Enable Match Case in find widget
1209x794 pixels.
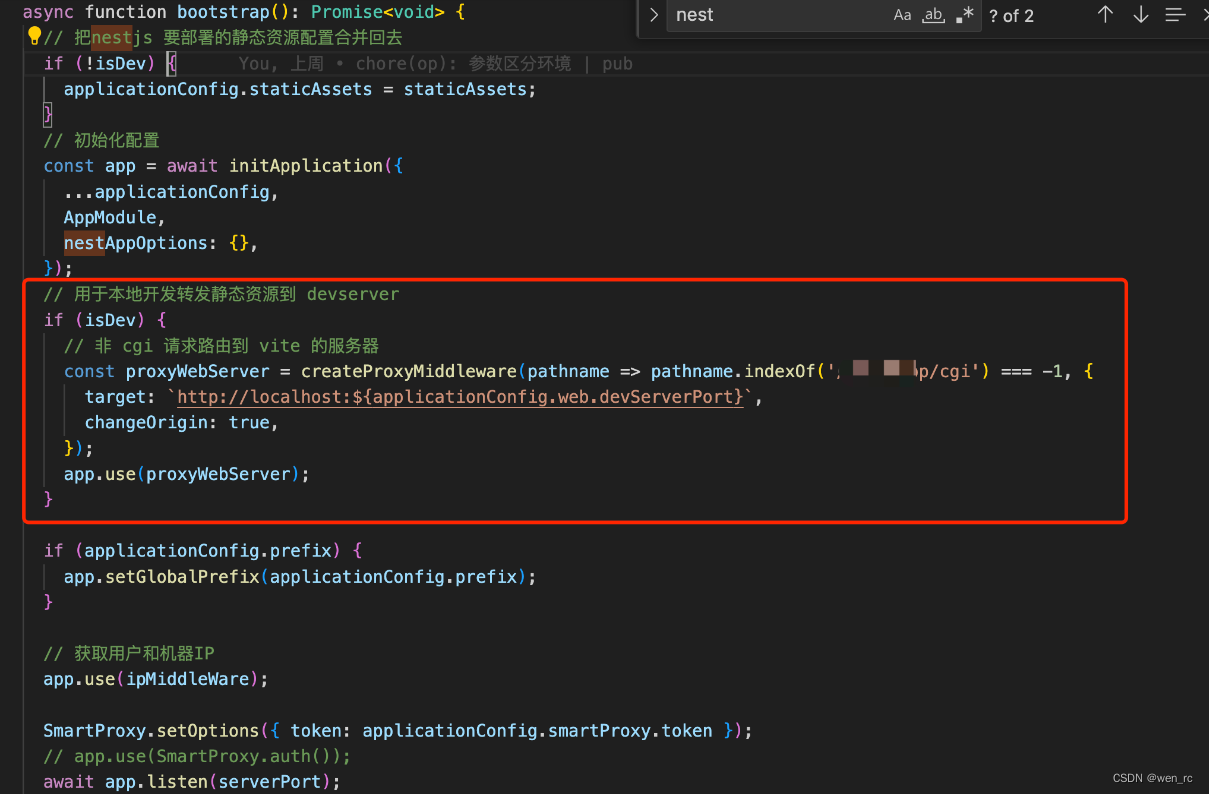[902, 15]
